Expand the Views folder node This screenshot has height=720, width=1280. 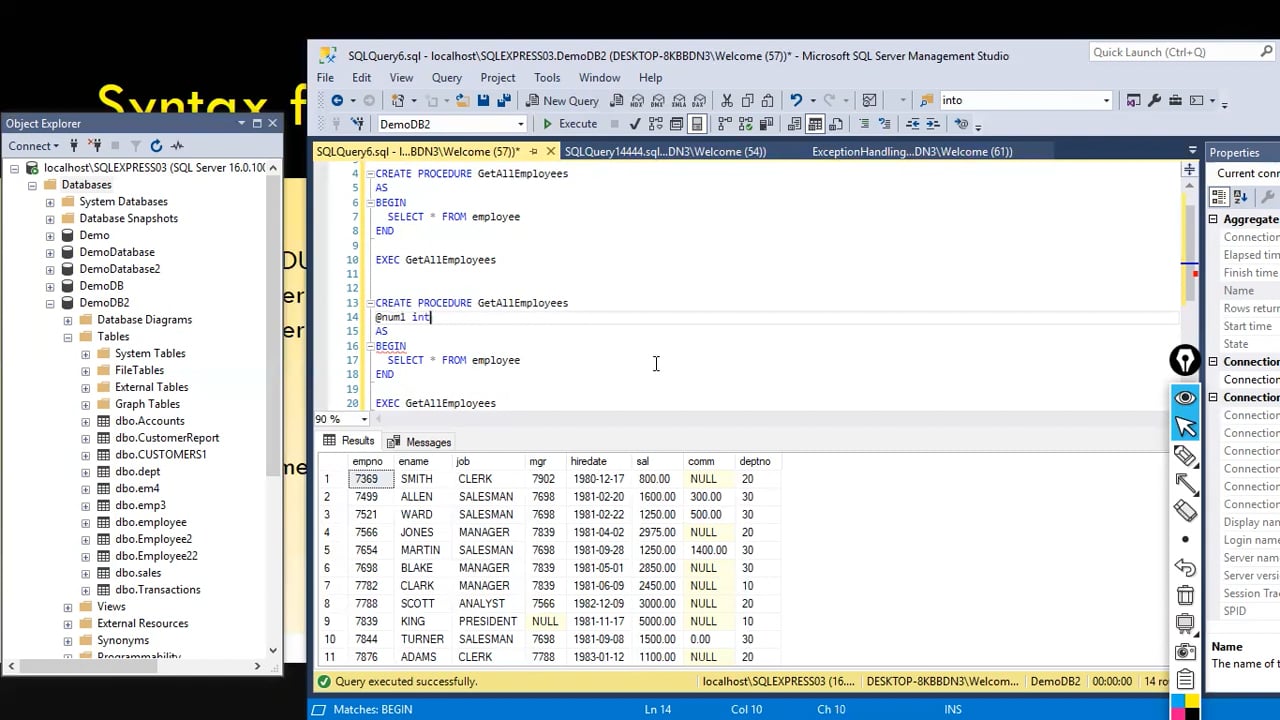(x=68, y=607)
